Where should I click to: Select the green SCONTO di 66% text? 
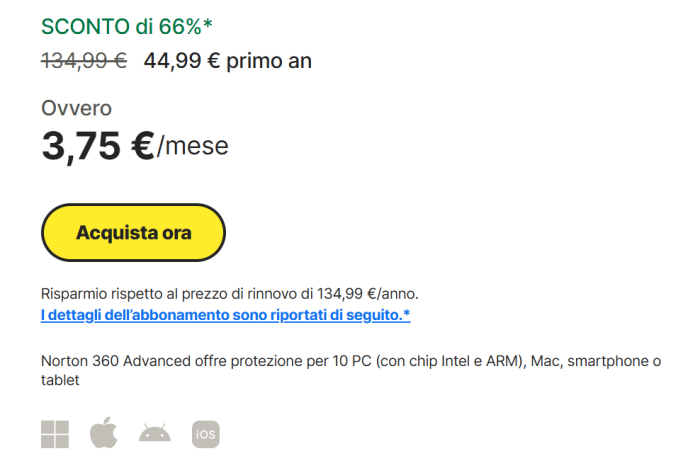tap(127, 27)
